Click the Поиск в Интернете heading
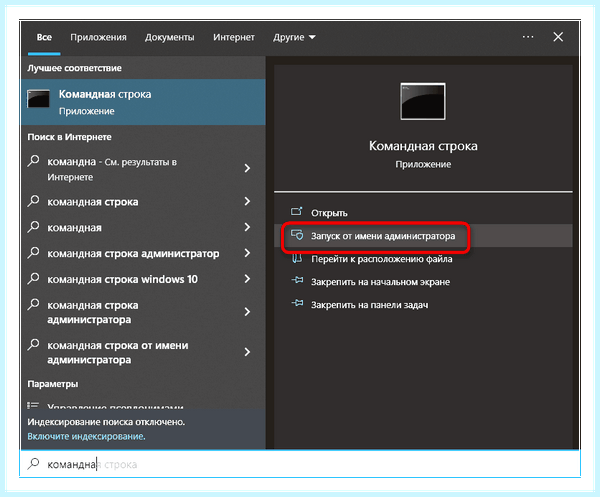Viewport: 600px width, 497px height. (69, 137)
